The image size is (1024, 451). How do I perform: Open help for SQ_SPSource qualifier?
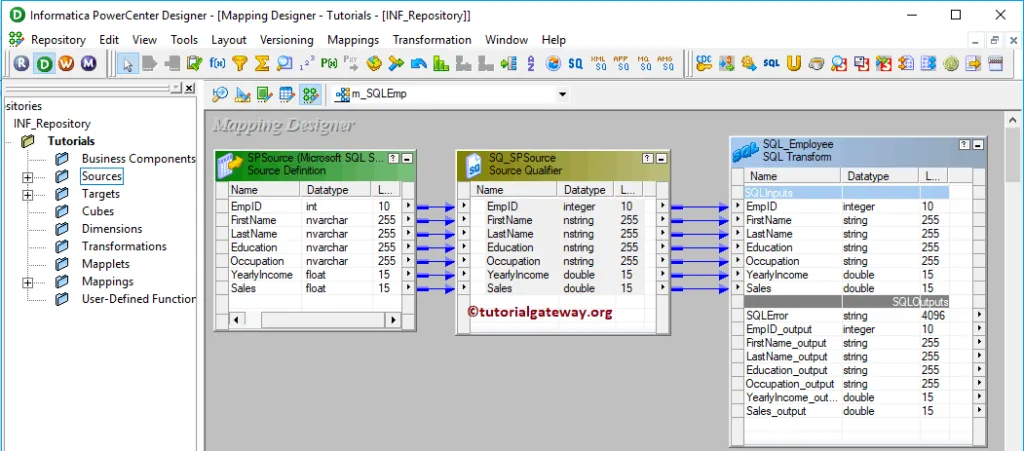click(x=647, y=158)
